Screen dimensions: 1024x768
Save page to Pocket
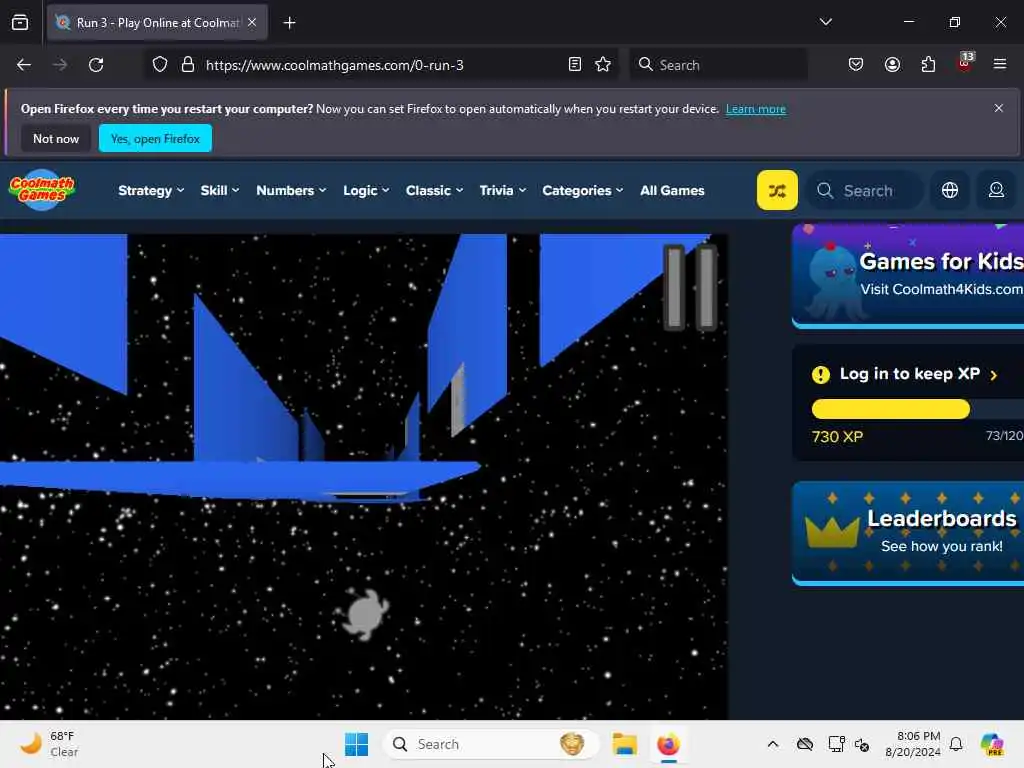(x=856, y=65)
